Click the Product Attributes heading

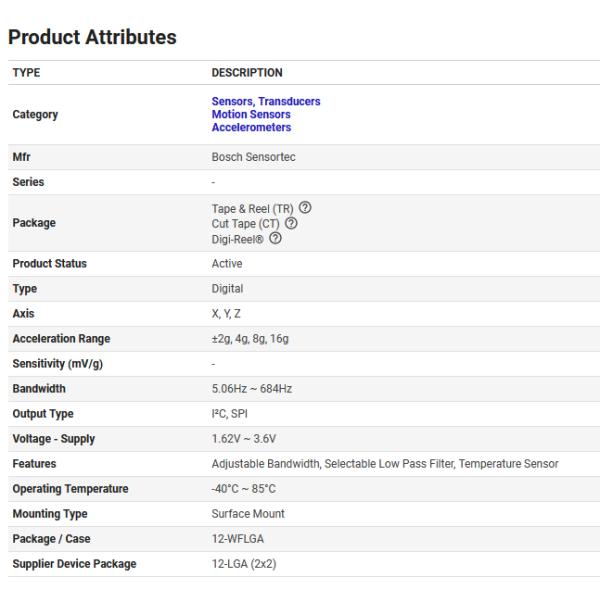pyautogui.click(x=92, y=37)
